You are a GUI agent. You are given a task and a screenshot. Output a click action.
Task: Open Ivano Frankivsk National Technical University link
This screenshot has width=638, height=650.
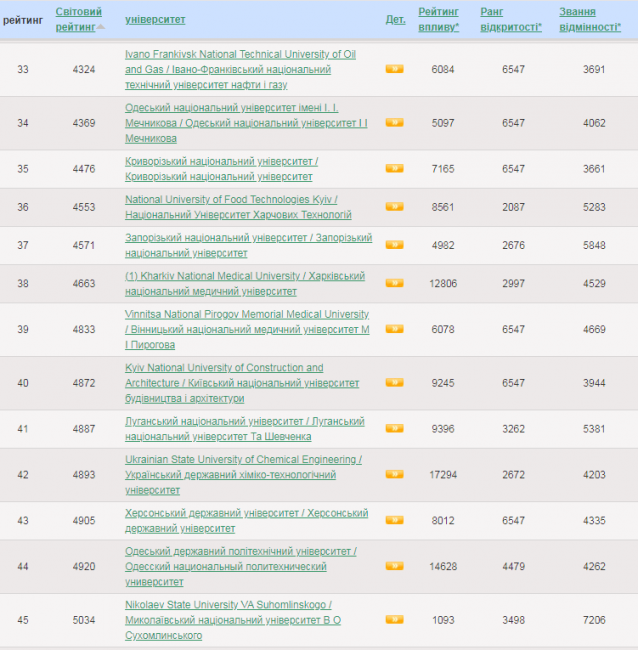(240, 69)
